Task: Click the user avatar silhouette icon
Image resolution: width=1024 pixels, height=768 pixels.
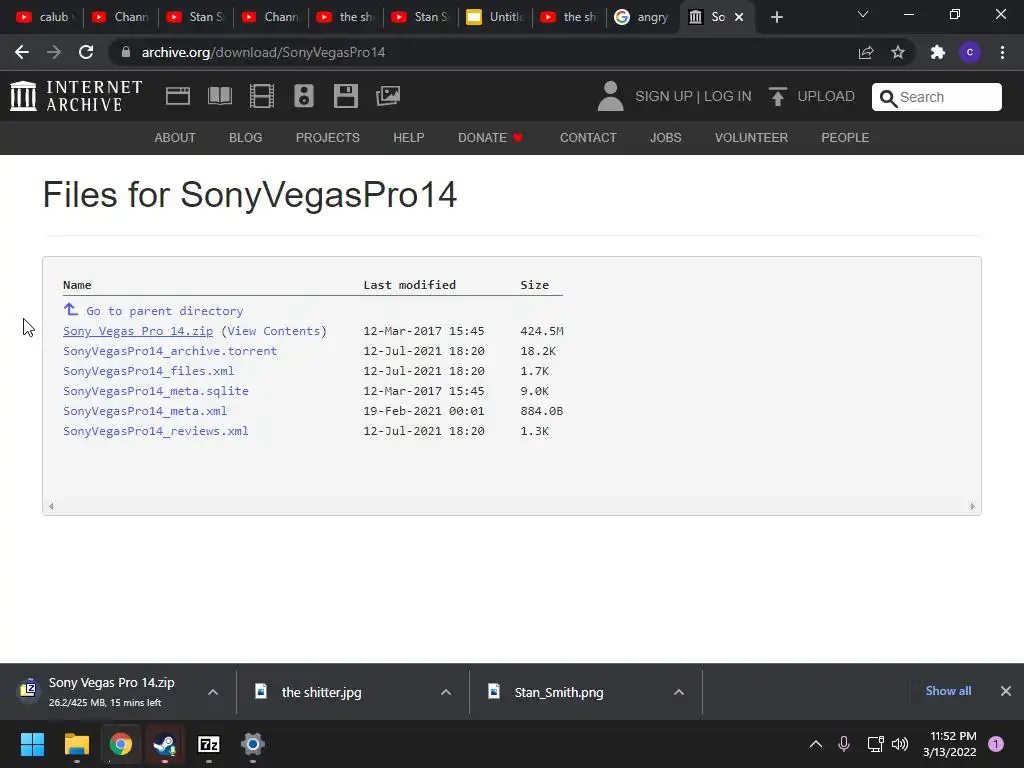Action: point(611,96)
